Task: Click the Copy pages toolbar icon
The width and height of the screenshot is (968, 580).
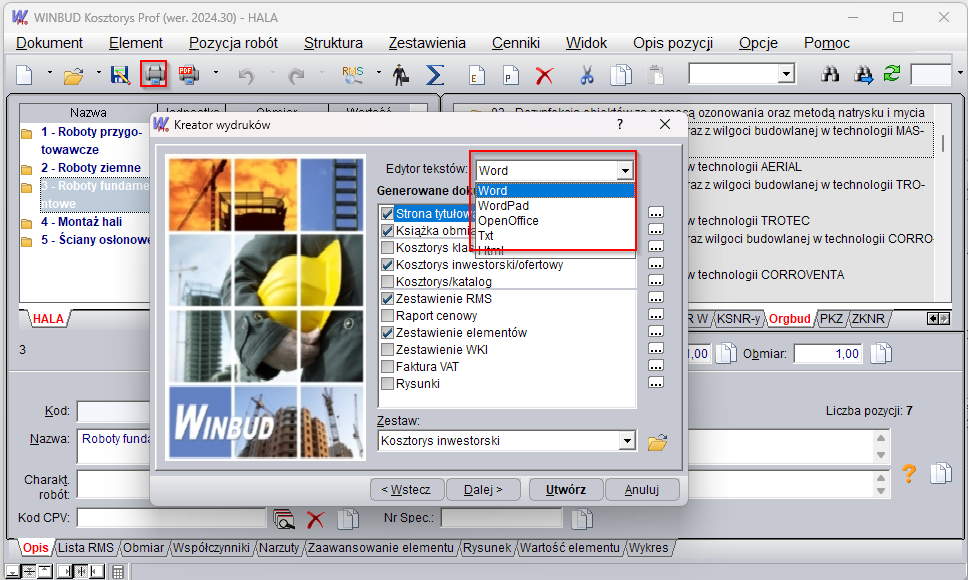Action: (x=621, y=75)
